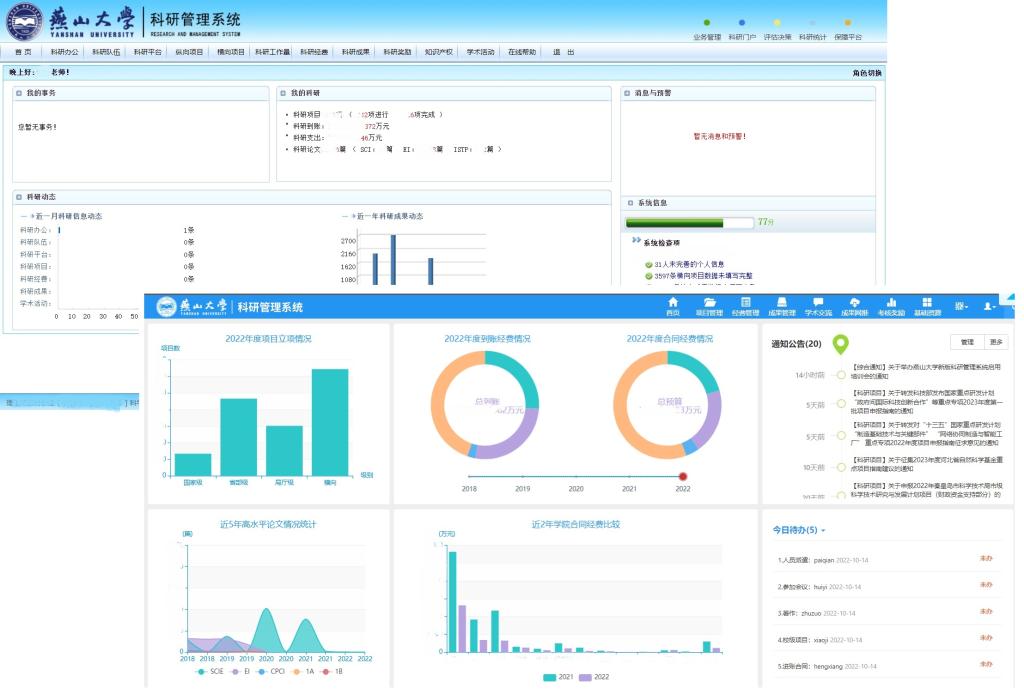Select the 2022 point on year timeline slider
Screen dimensions: 1024x700
(683, 476)
